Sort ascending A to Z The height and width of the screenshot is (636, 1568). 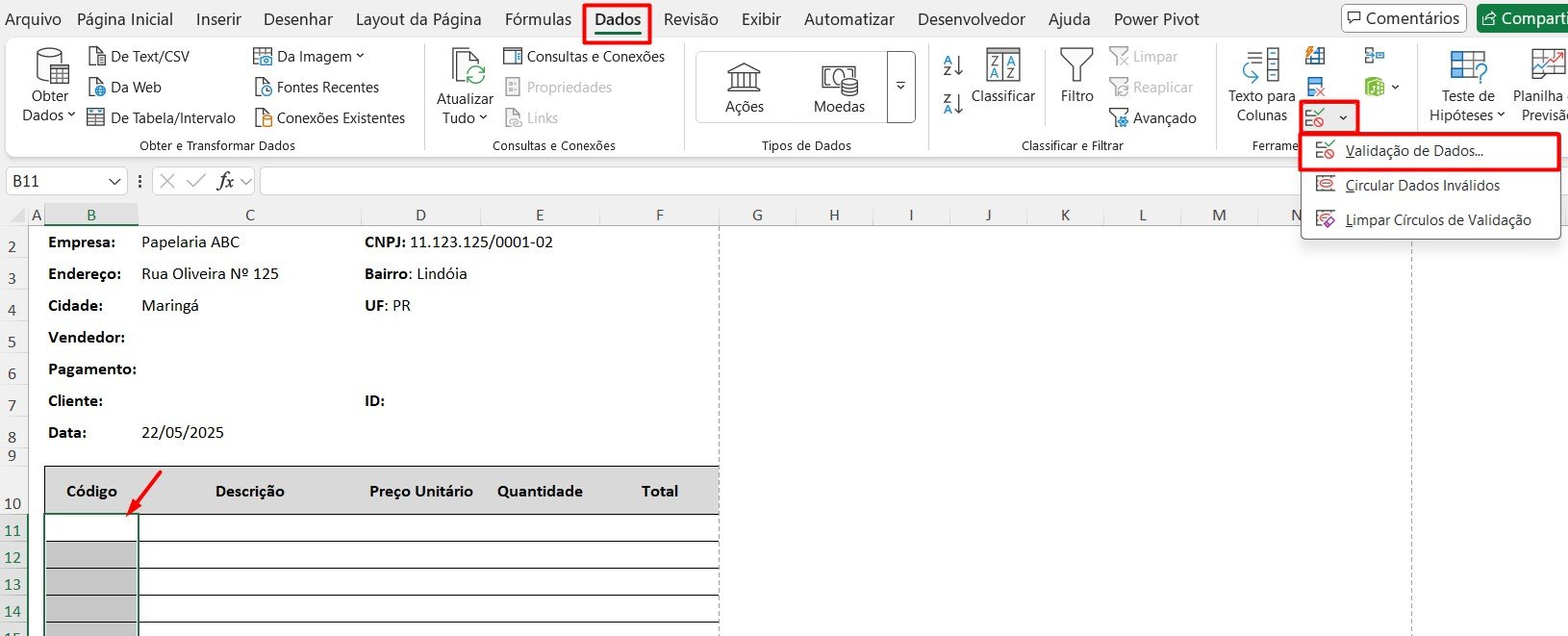point(952,65)
